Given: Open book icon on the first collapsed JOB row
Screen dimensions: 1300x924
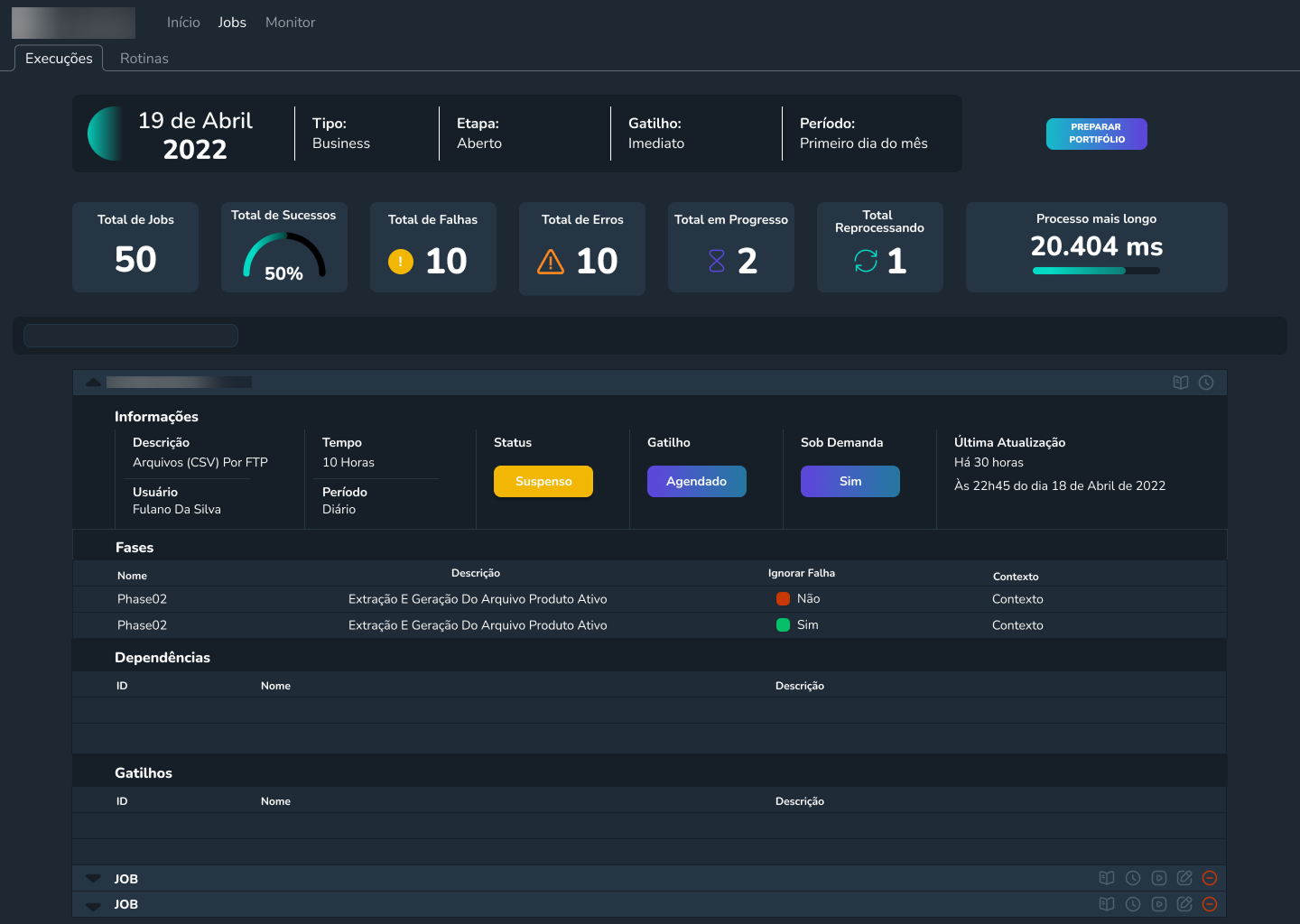Looking at the screenshot, I should (1107, 878).
